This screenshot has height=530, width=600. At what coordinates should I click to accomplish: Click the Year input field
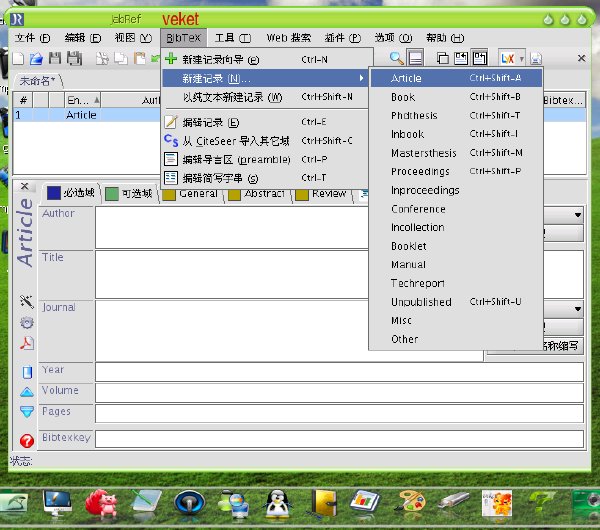tap(339, 372)
